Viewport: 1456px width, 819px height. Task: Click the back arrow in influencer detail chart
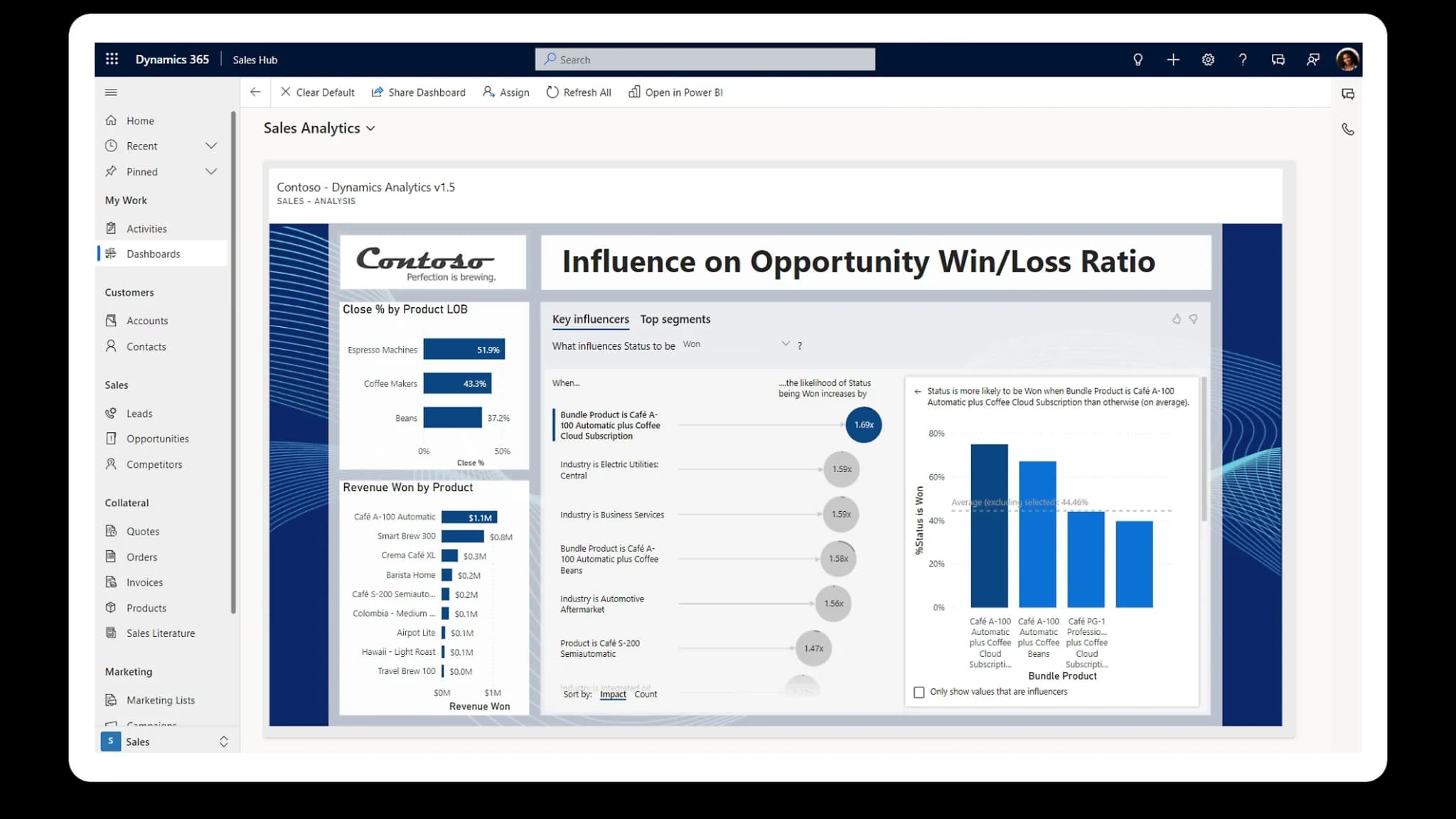pos(918,391)
